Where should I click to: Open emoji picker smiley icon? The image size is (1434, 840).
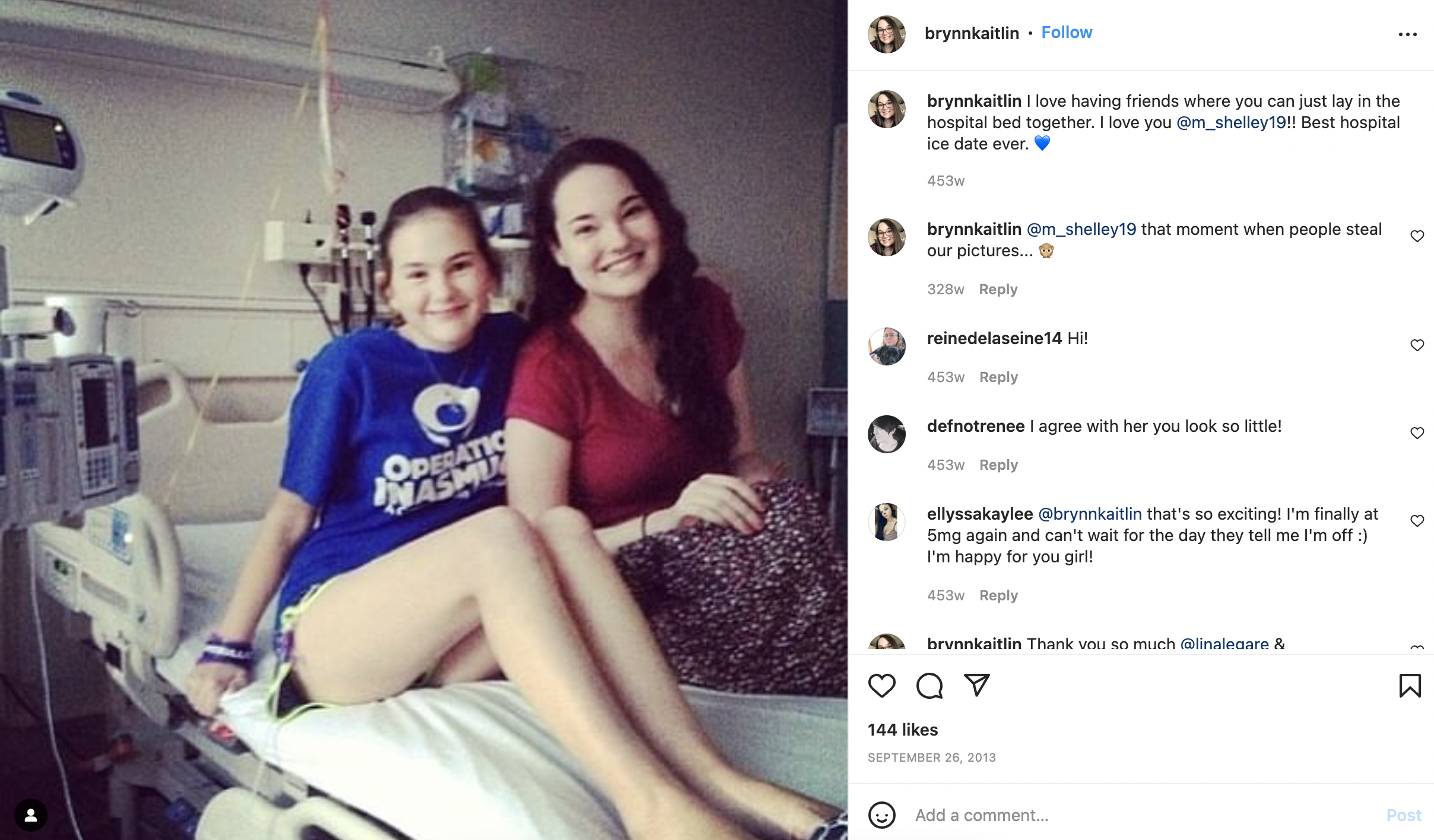881,814
